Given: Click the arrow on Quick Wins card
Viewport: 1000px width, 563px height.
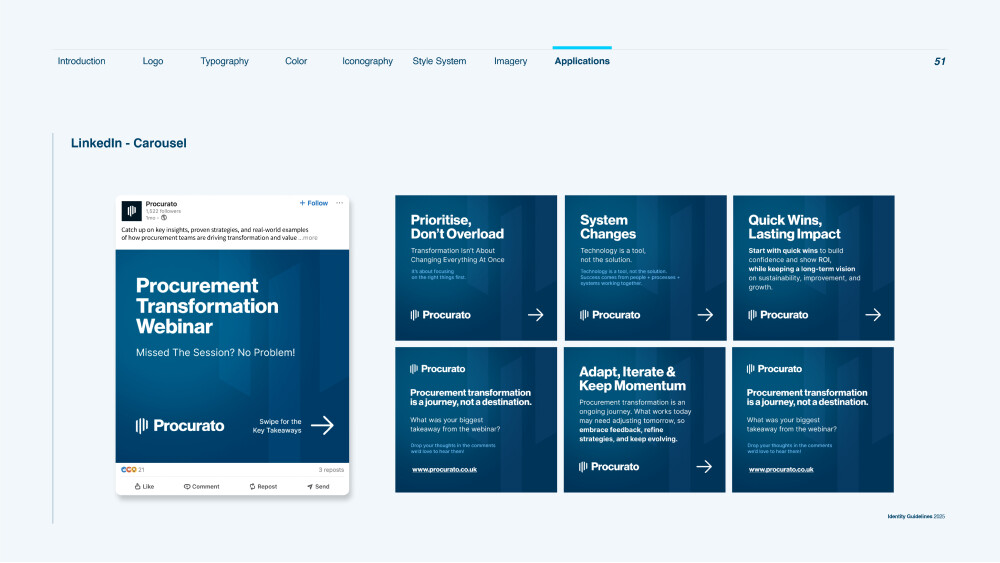Looking at the screenshot, I should point(873,315).
